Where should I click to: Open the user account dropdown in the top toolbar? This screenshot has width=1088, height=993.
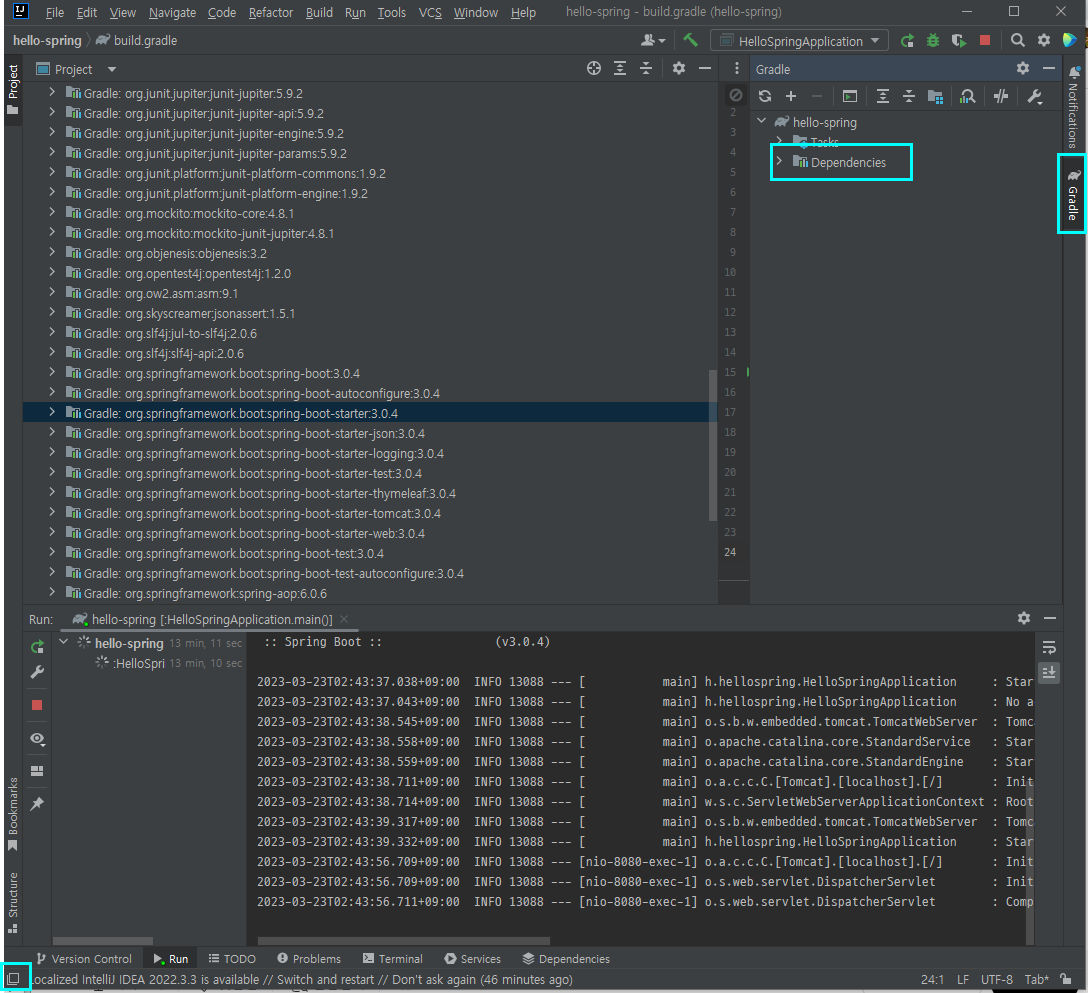tap(653, 40)
